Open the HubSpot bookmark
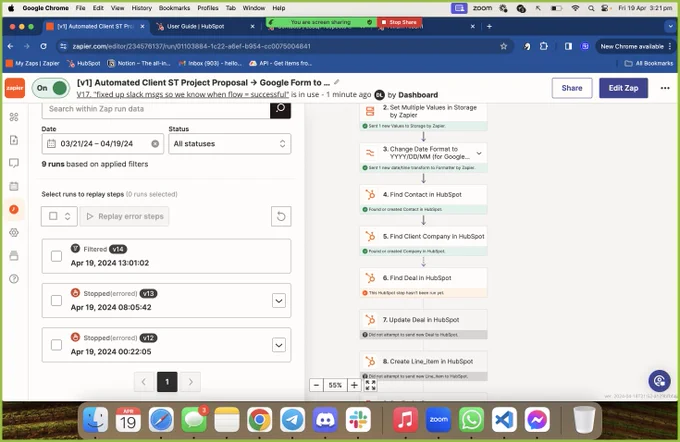Viewport: 680px width, 442px height. click(x=84, y=63)
